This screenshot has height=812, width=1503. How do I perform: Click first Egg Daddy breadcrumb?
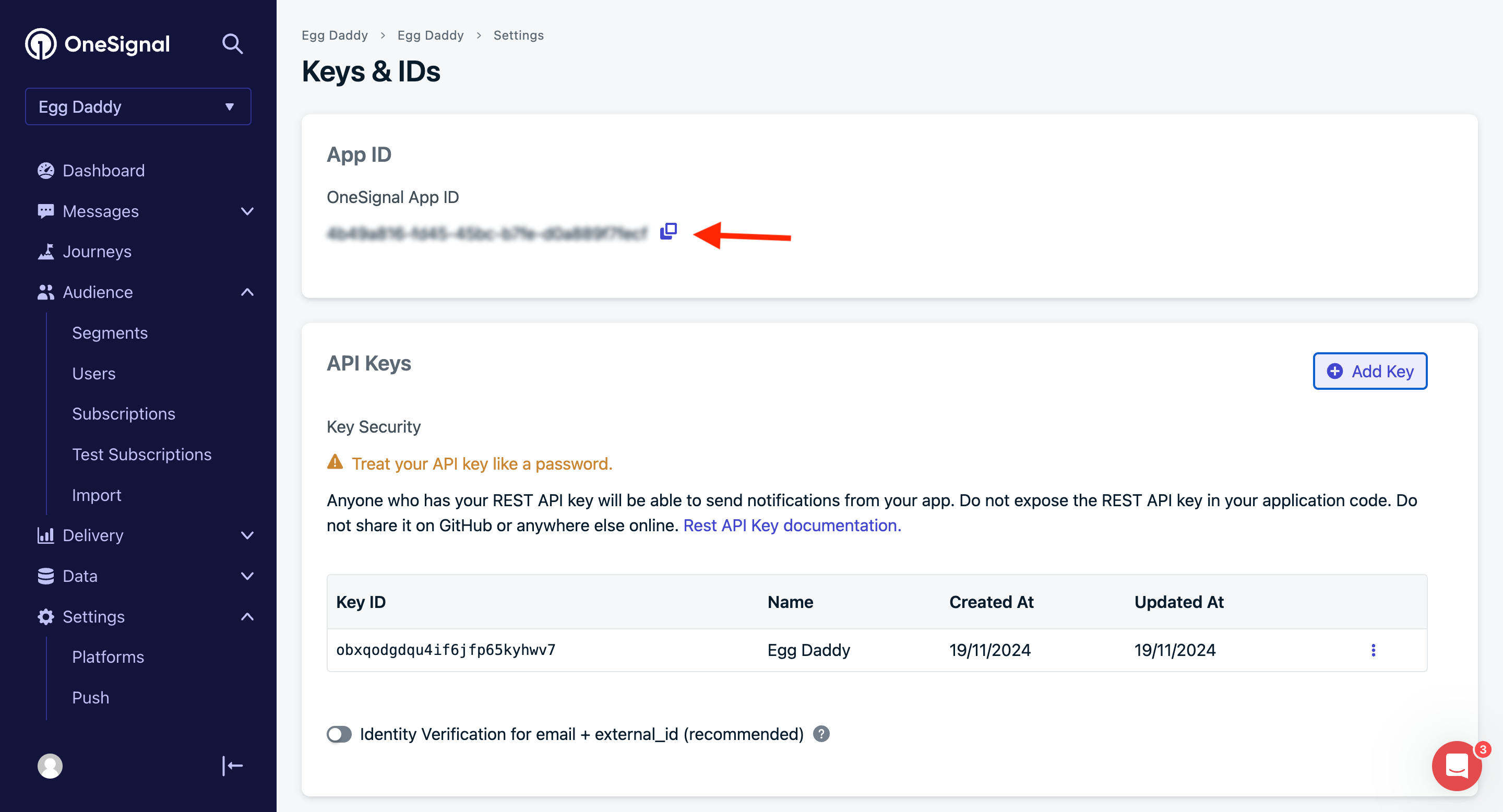pyautogui.click(x=335, y=35)
